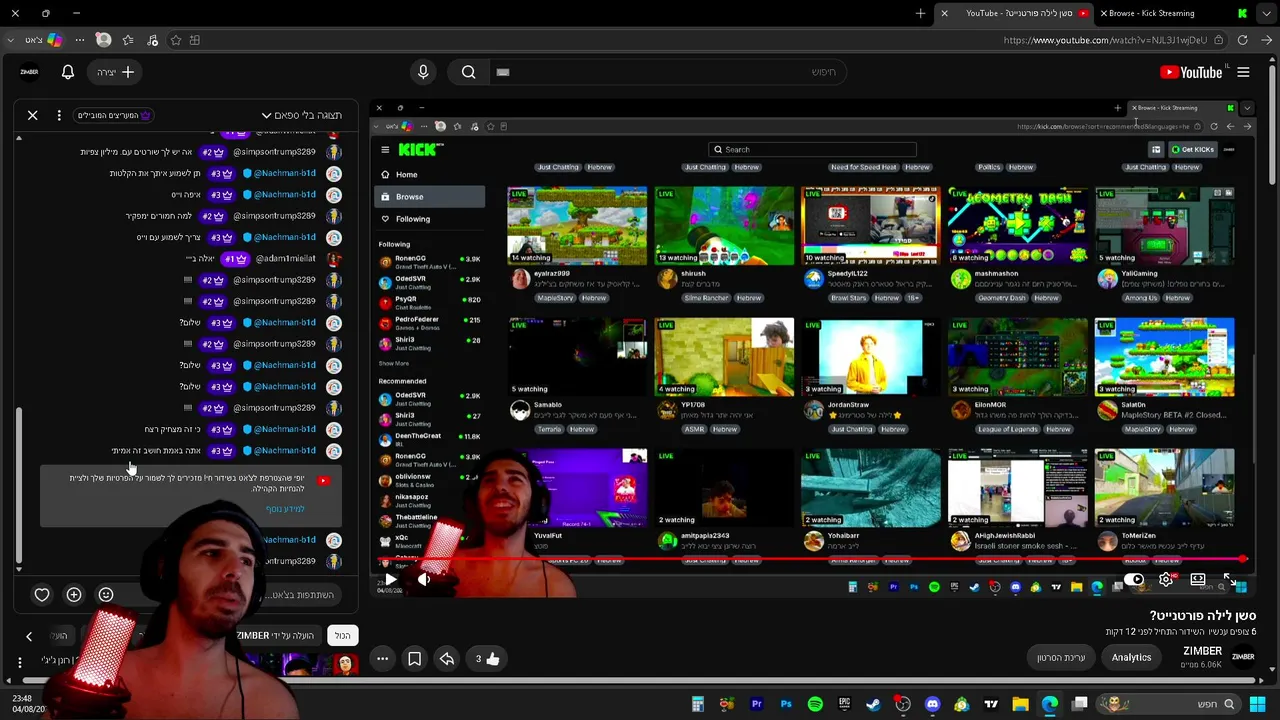Open the ZIMBER channel name link

coord(1202,652)
